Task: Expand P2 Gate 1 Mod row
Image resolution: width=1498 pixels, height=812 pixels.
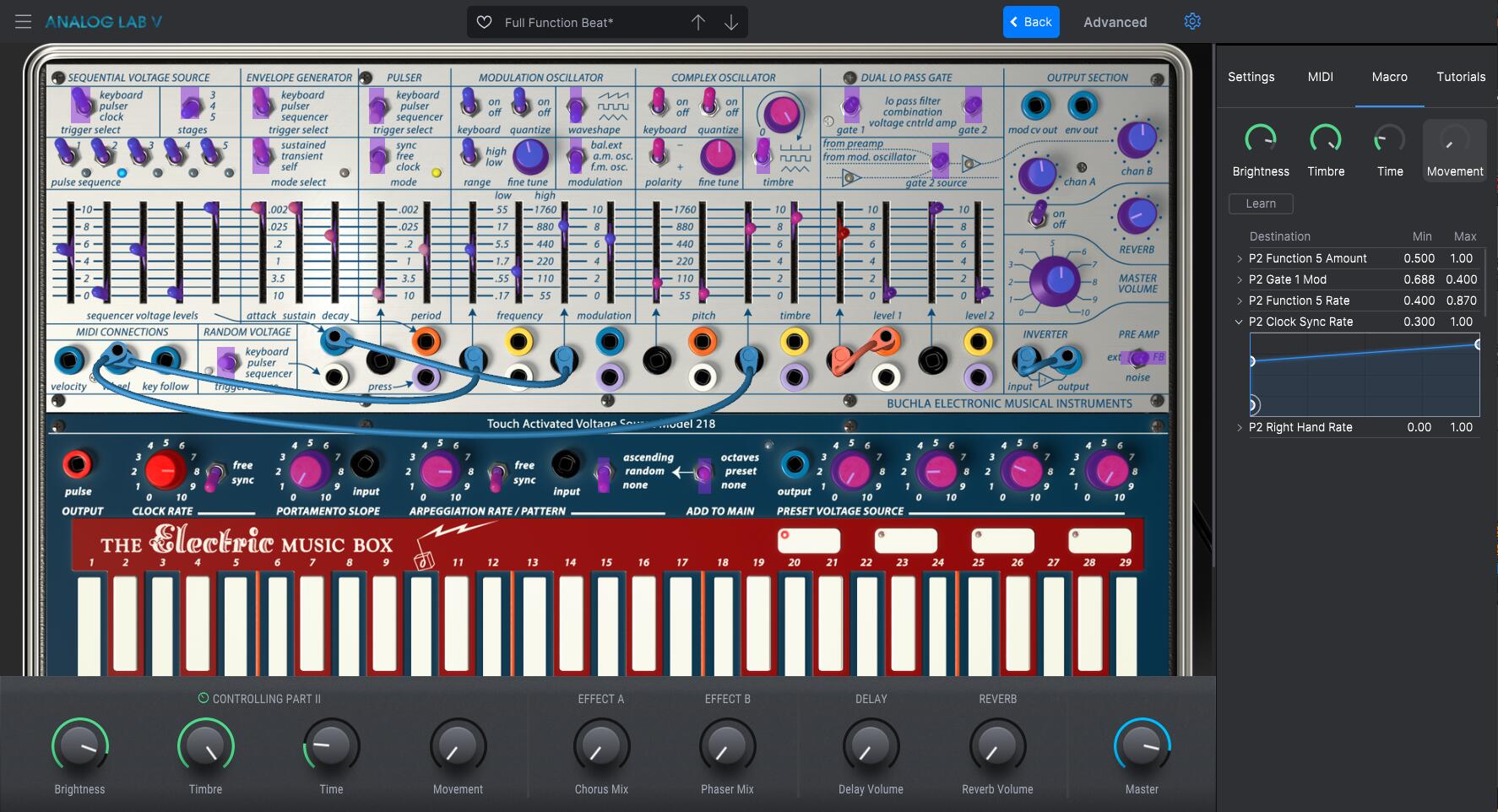Action: click(1239, 279)
